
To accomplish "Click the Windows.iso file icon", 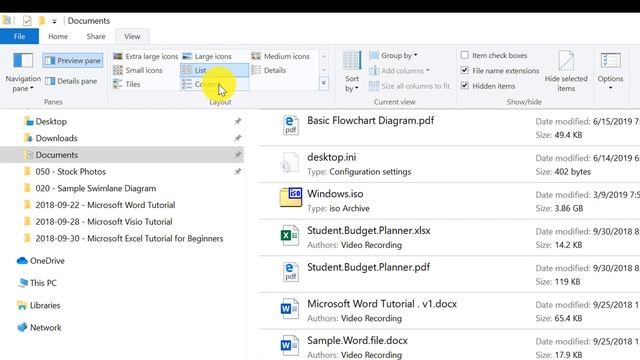I will point(291,198).
